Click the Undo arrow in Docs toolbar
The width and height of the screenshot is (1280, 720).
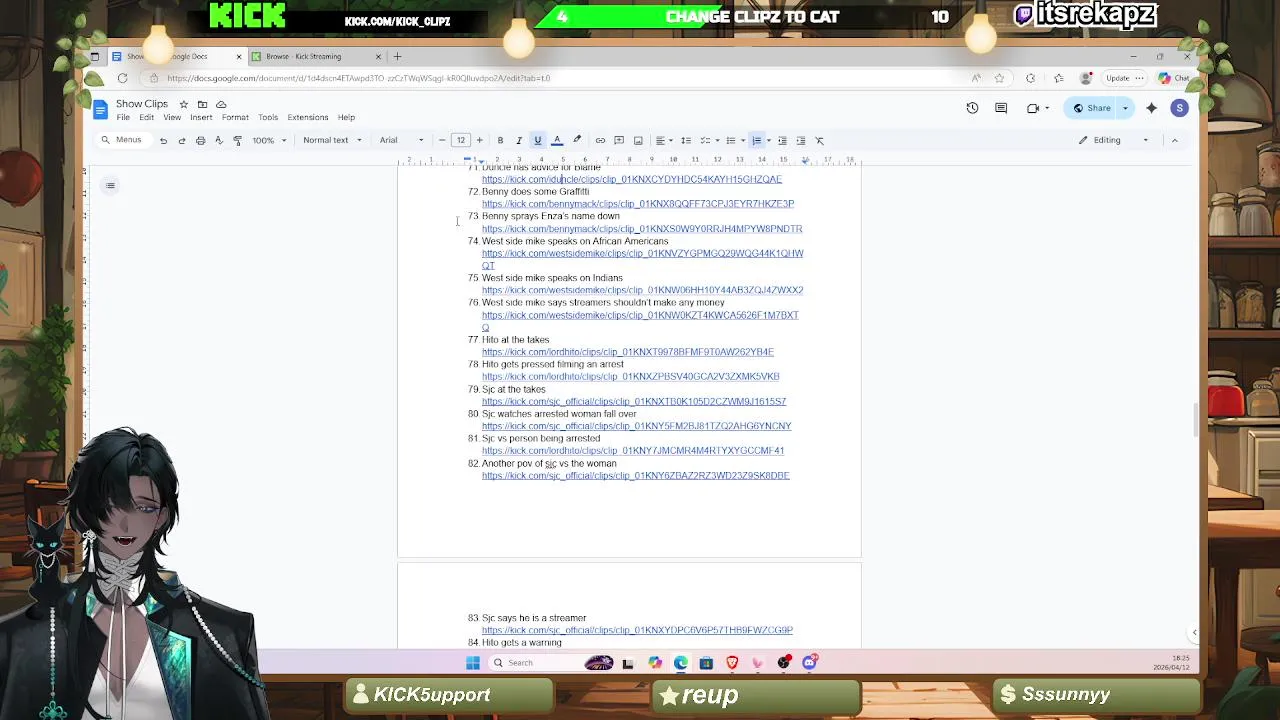tap(163, 140)
